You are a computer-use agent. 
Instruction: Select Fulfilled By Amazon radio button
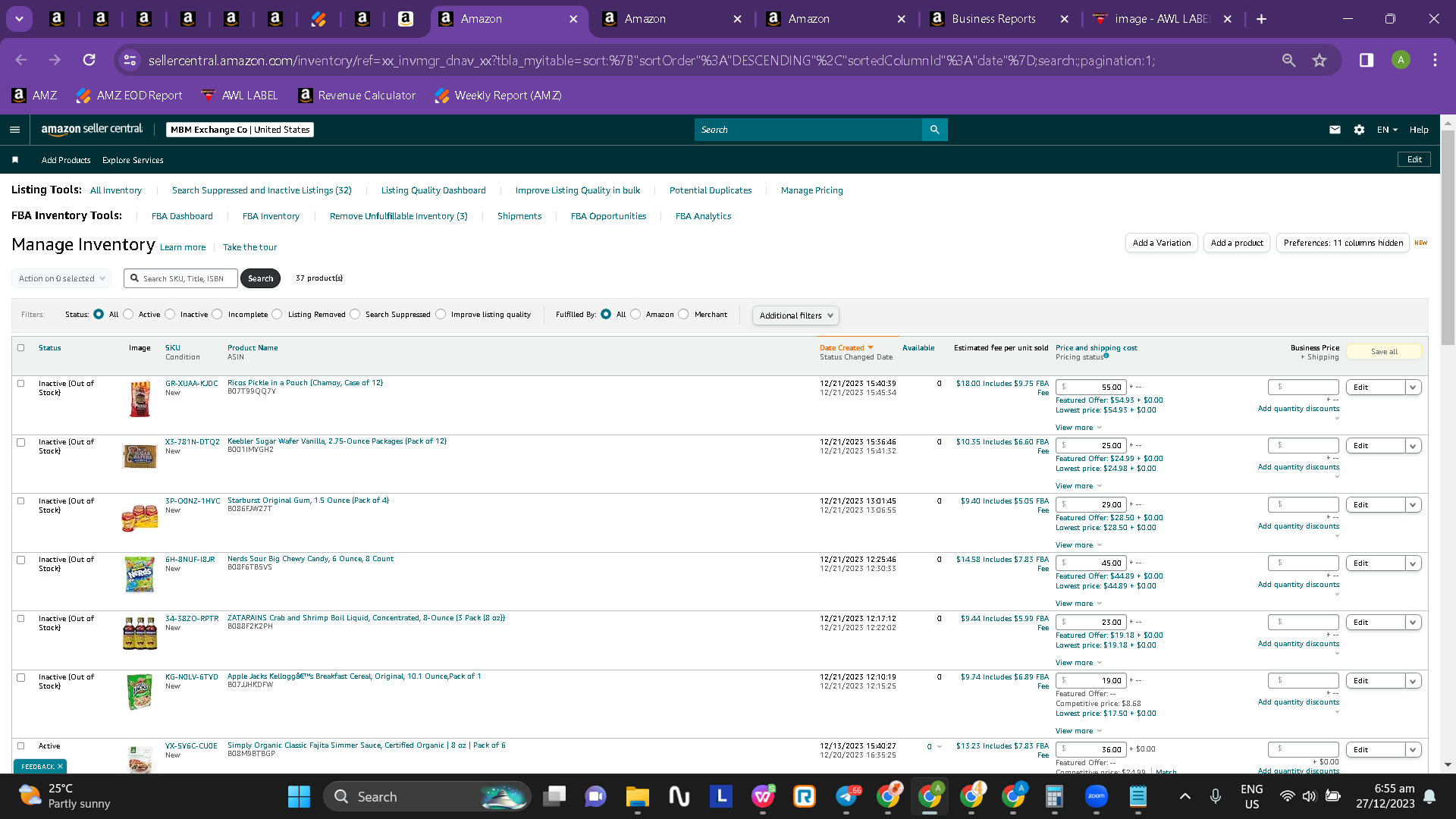pos(635,314)
